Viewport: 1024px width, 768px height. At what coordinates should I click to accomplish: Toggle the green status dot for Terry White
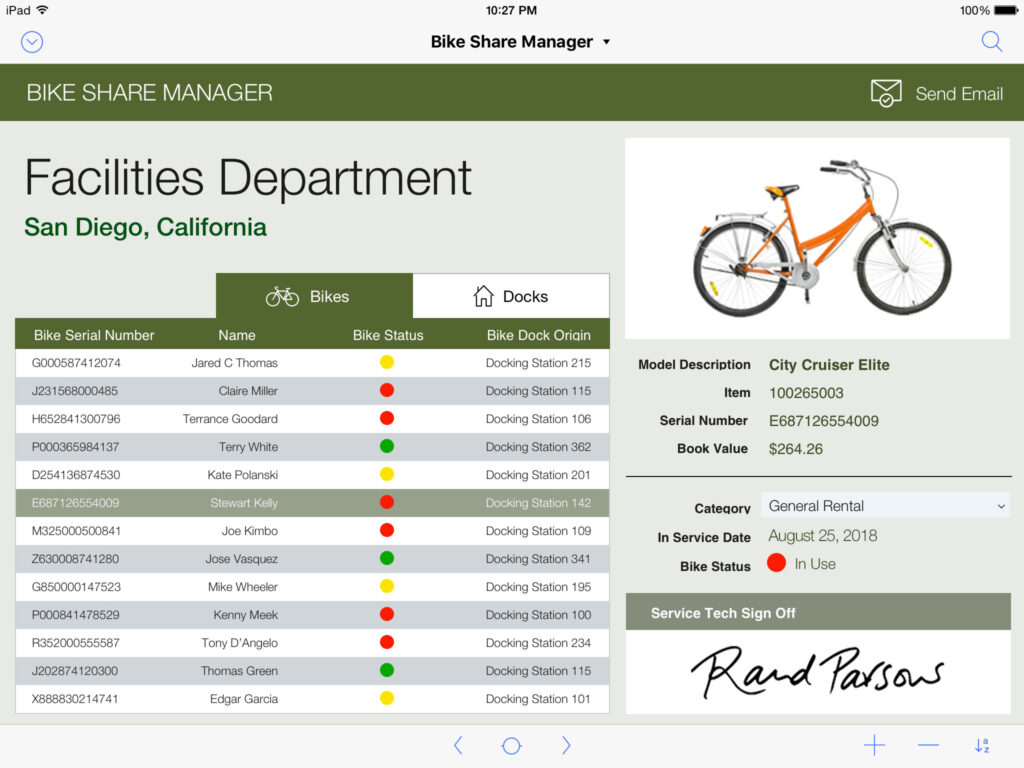387,446
